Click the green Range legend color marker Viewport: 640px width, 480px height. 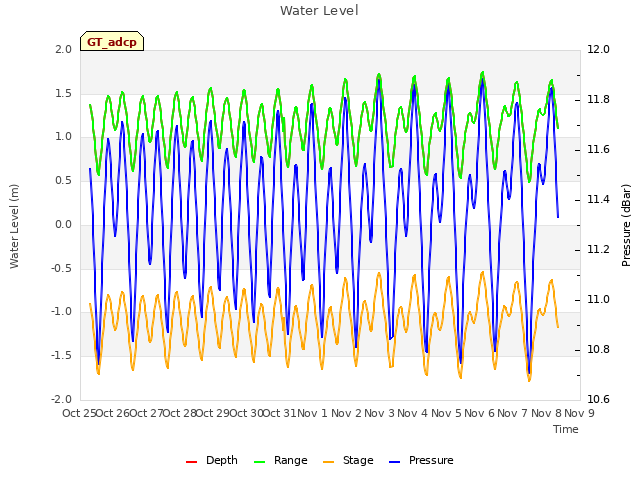click(x=260, y=462)
